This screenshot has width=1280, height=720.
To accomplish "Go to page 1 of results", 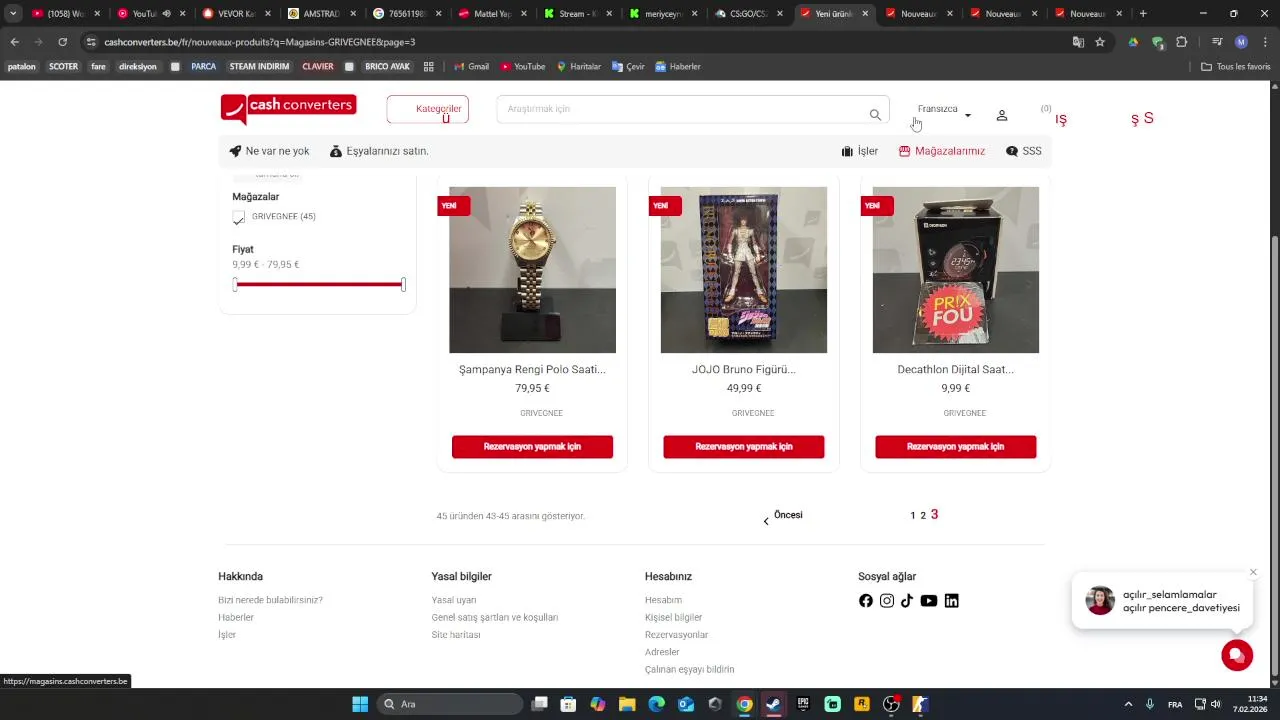I will click(912, 516).
